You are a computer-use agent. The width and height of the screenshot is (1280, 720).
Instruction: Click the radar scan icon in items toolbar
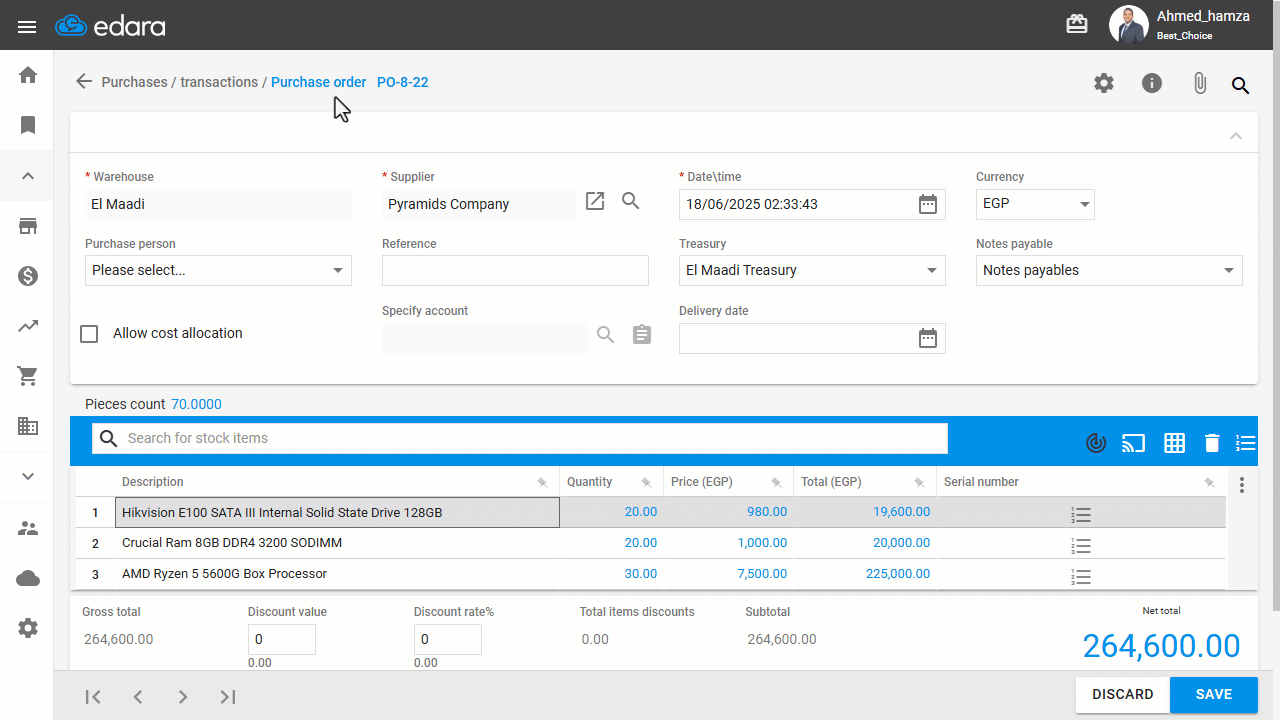tap(1096, 443)
